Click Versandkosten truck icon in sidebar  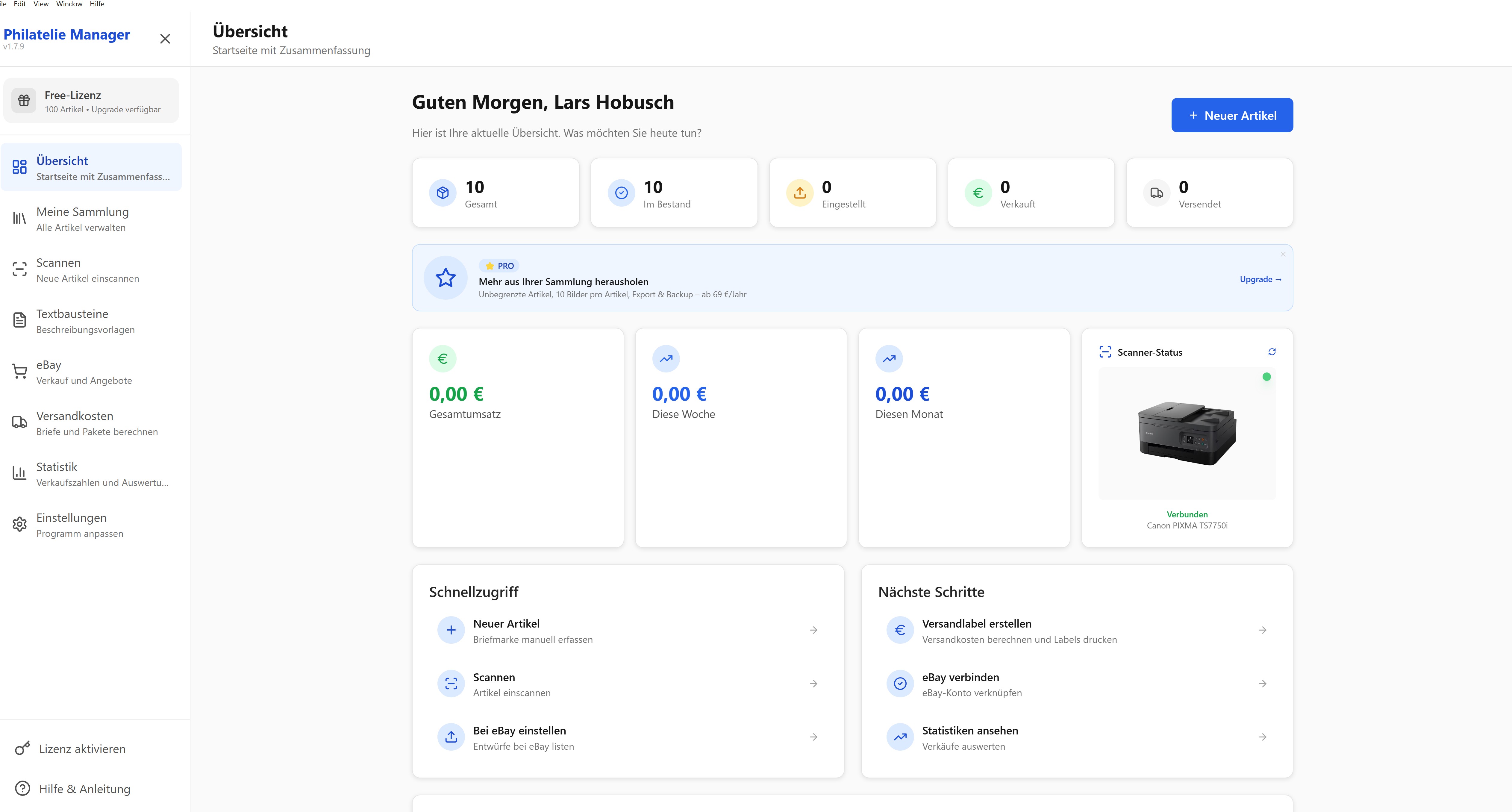19,423
